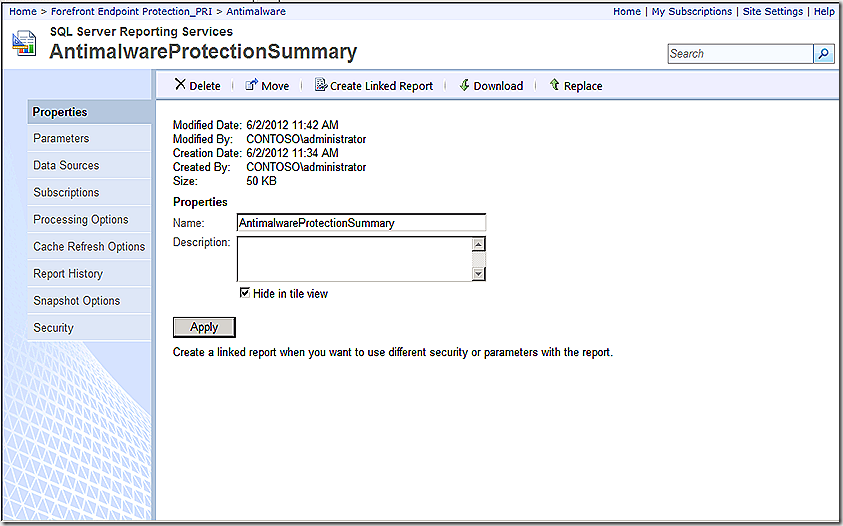Click the Home breadcrumb link
Viewport: 843px width, 526px height.
point(23,11)
